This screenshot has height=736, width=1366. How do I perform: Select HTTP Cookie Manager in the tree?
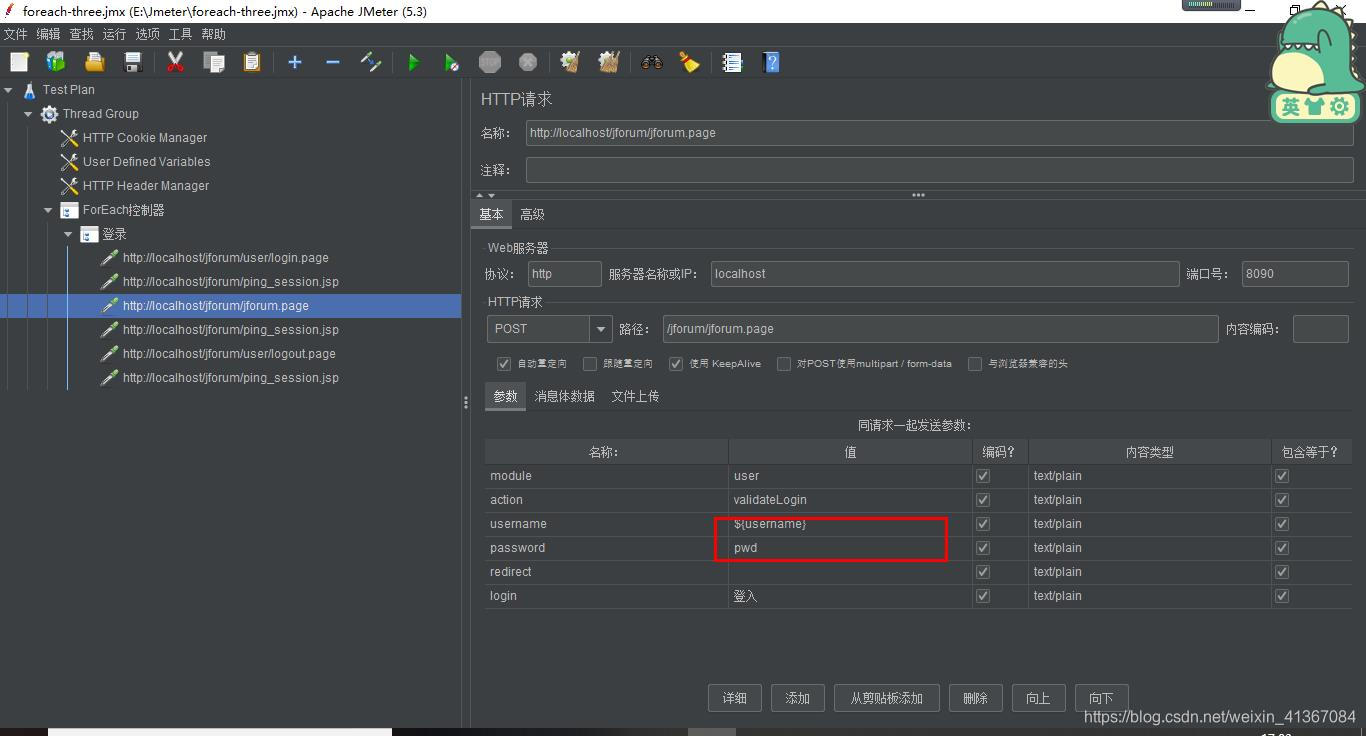click(145, 138)
